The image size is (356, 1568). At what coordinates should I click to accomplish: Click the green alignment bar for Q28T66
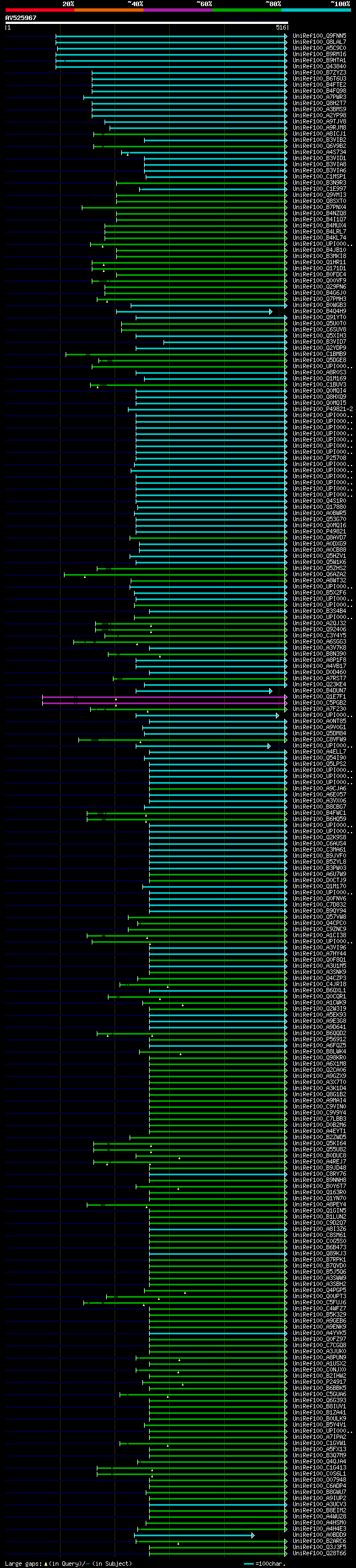(x=219, y=1554)
